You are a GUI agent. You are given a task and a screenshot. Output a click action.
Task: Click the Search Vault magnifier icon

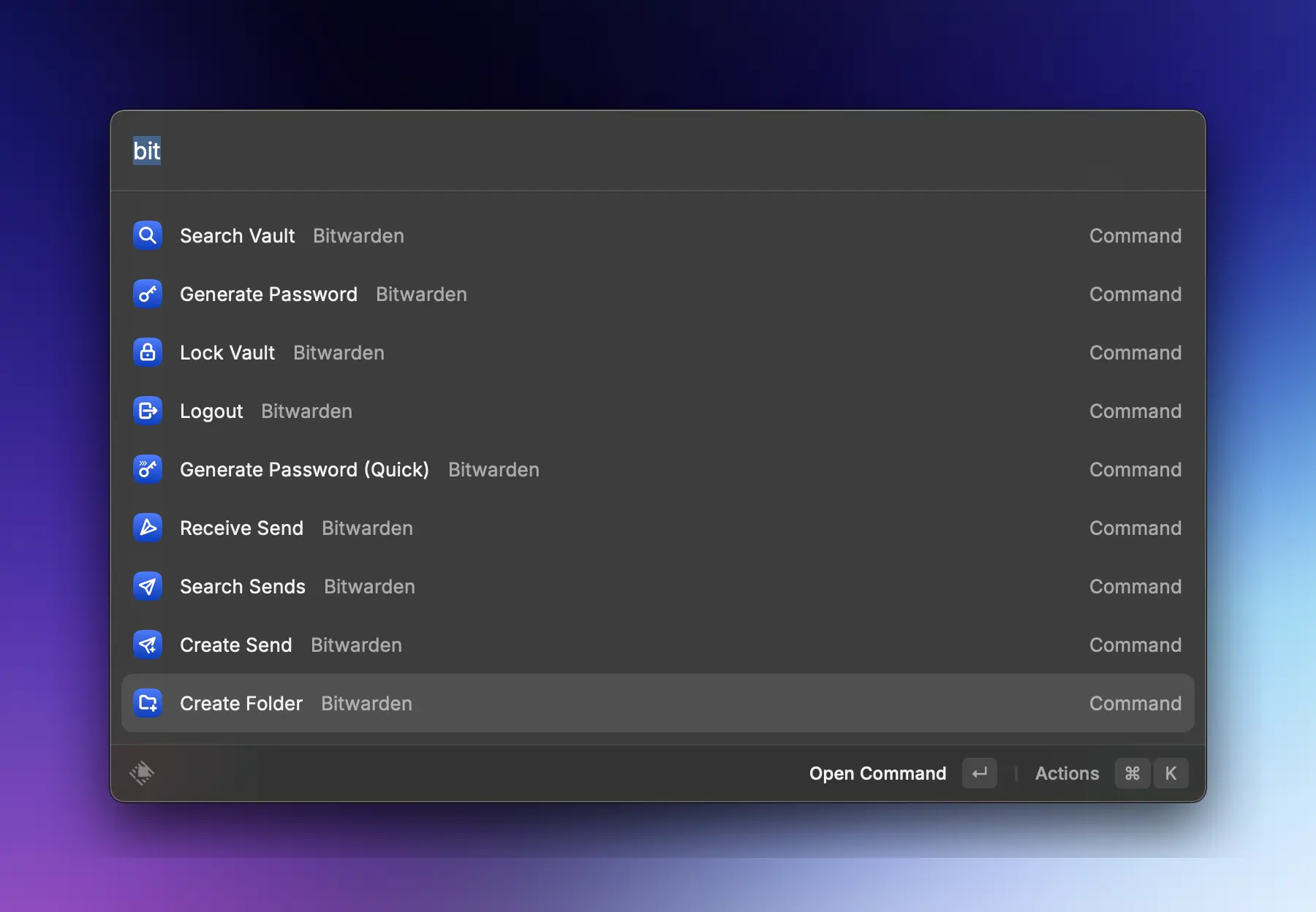tap(147, 235)
